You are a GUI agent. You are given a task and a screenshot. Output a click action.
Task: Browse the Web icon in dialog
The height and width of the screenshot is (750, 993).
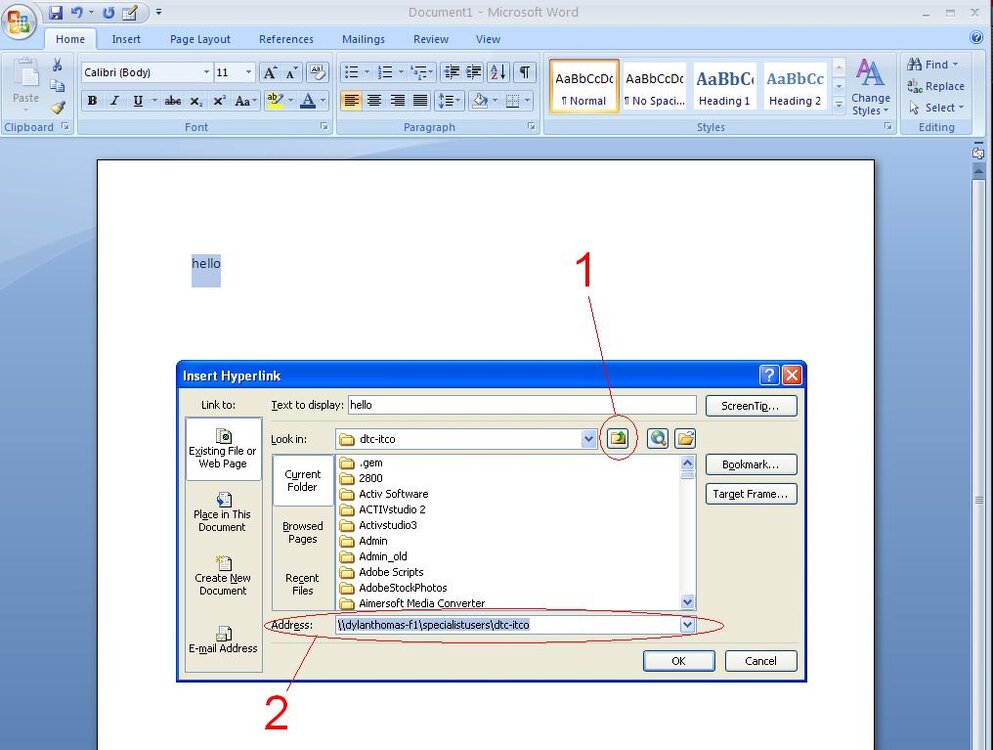658,438
